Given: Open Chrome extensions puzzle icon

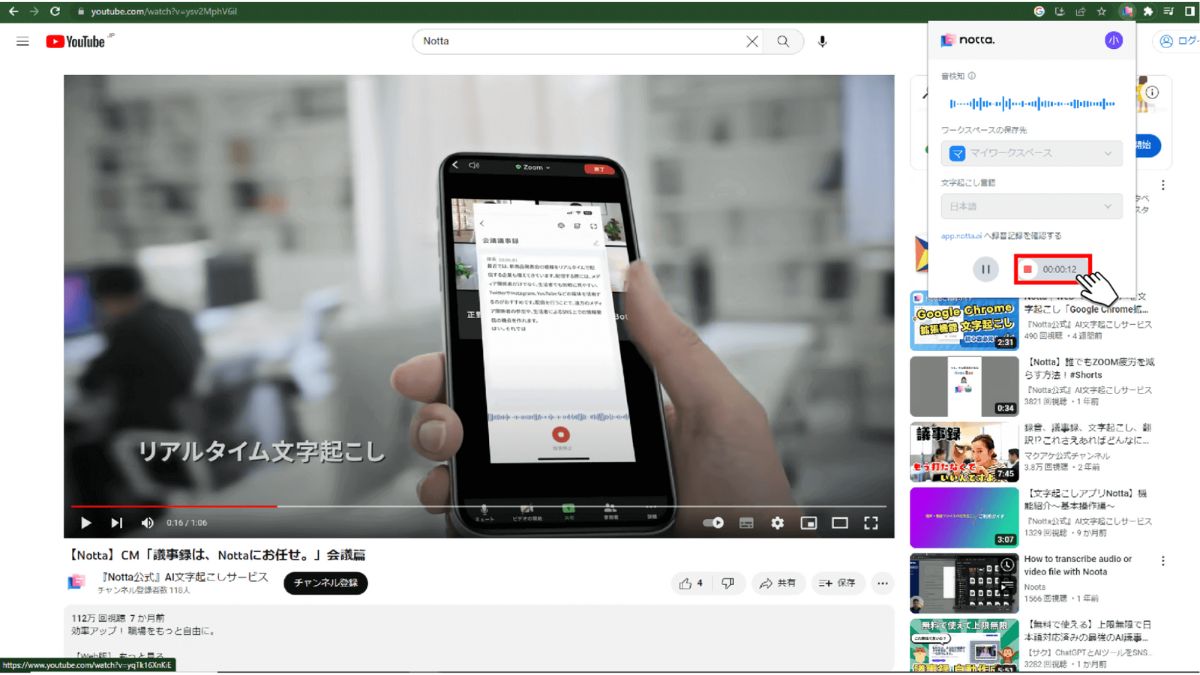Looking at the screenshot, I should tap(1148, 11).
